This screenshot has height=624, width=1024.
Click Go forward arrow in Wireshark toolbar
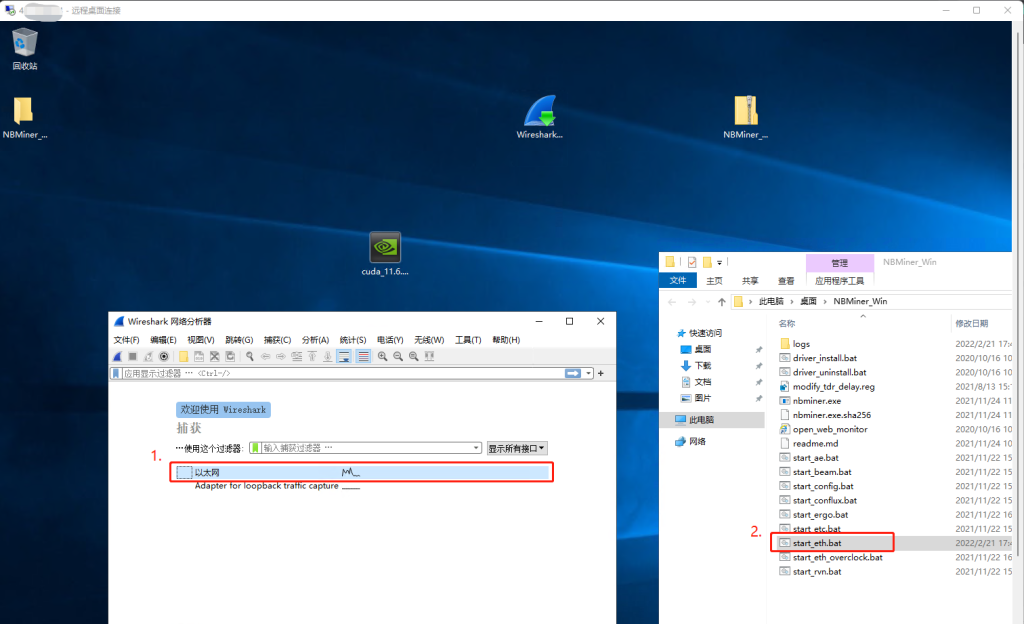(281, 356)
